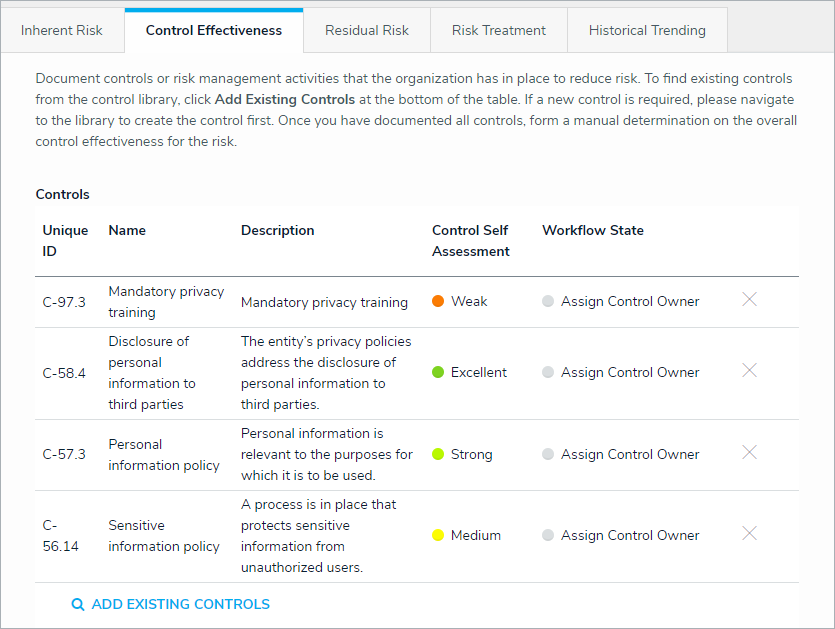Remove the Disclosure of personal information control
The width and height of the screenshot is (835, 629).
click(749, 370)
